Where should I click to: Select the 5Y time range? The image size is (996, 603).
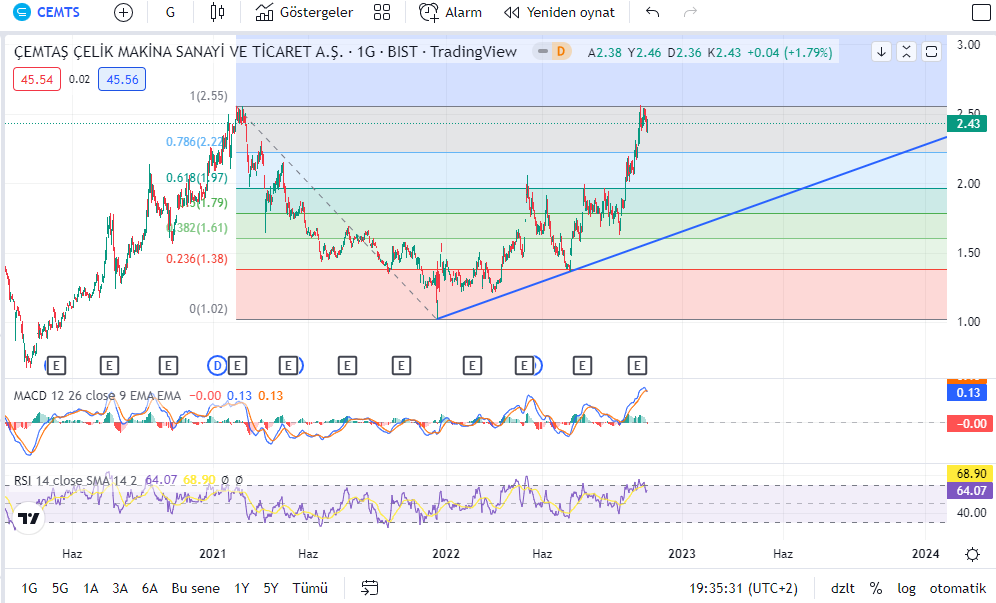pos(271,588)
